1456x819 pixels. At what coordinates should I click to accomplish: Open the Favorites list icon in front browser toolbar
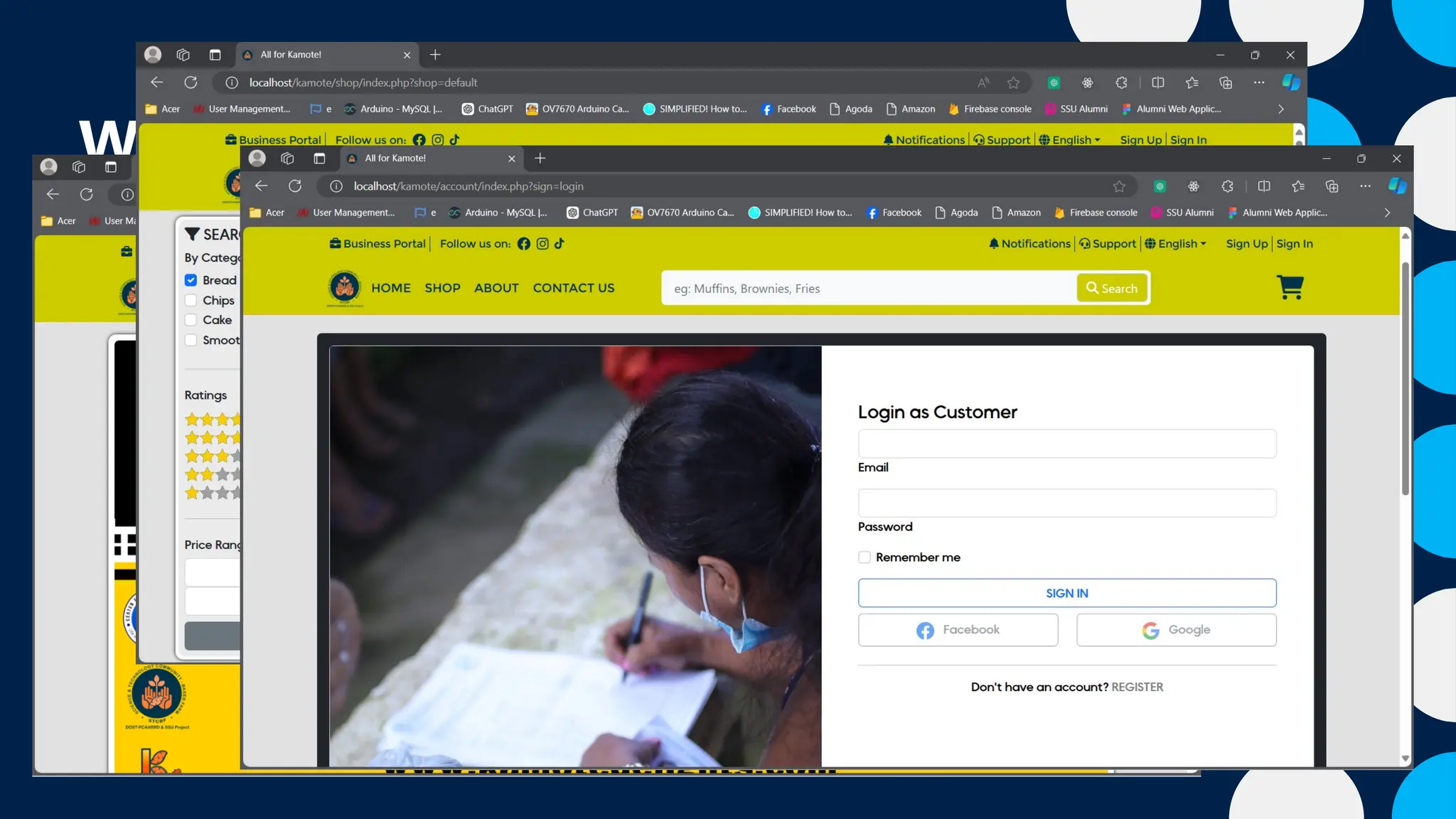click(x=1298, y=186)
